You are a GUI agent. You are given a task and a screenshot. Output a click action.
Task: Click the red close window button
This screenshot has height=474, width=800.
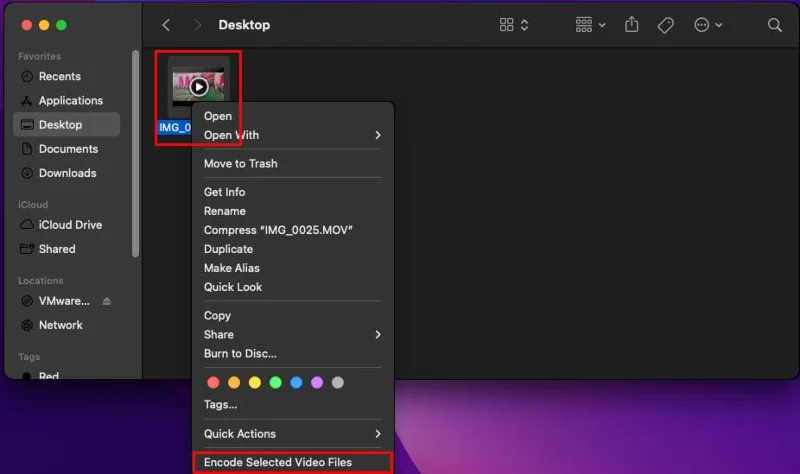[27, 25]
